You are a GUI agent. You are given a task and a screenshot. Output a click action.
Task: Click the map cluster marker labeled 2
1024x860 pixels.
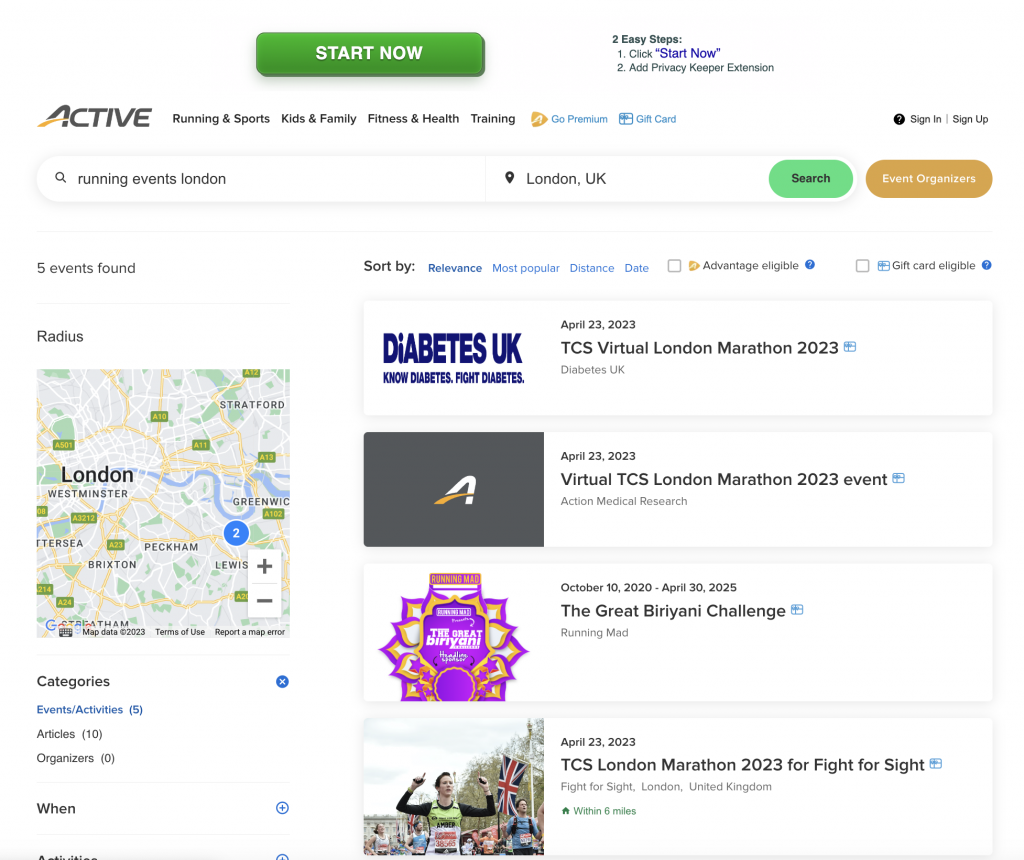point(236,533)
